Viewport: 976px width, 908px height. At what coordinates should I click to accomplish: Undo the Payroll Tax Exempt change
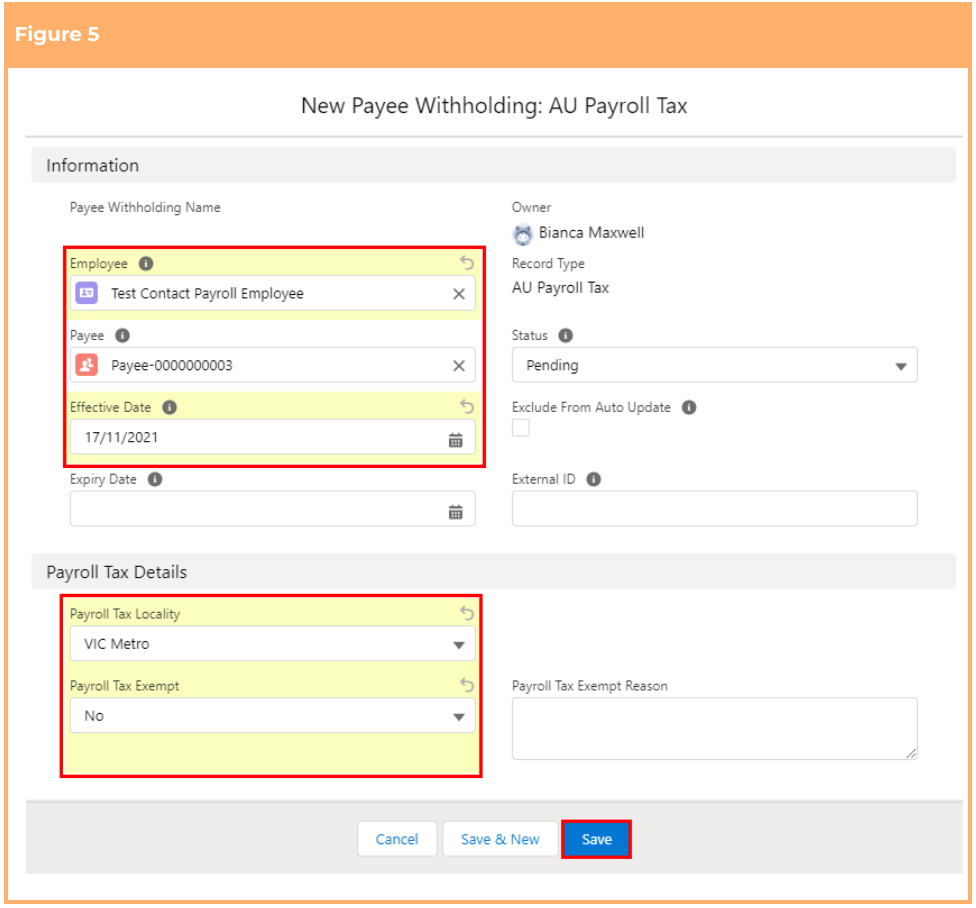(467, 685)
